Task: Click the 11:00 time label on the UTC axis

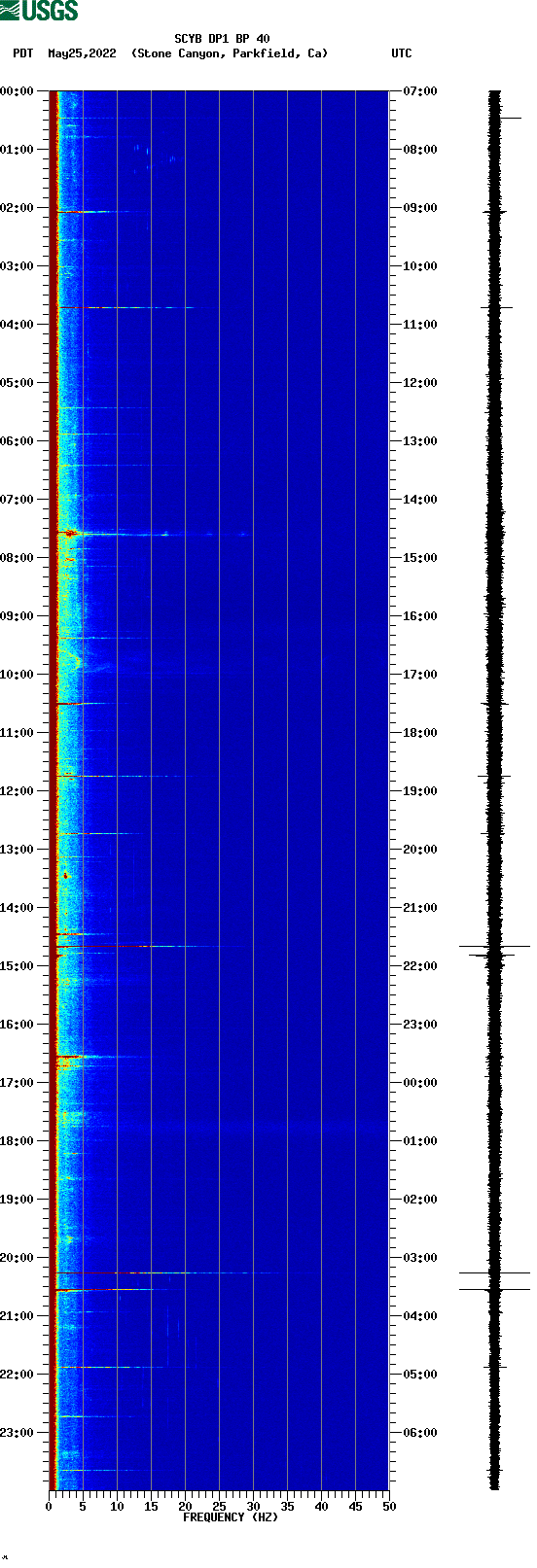Action: (x=420, y=325)
